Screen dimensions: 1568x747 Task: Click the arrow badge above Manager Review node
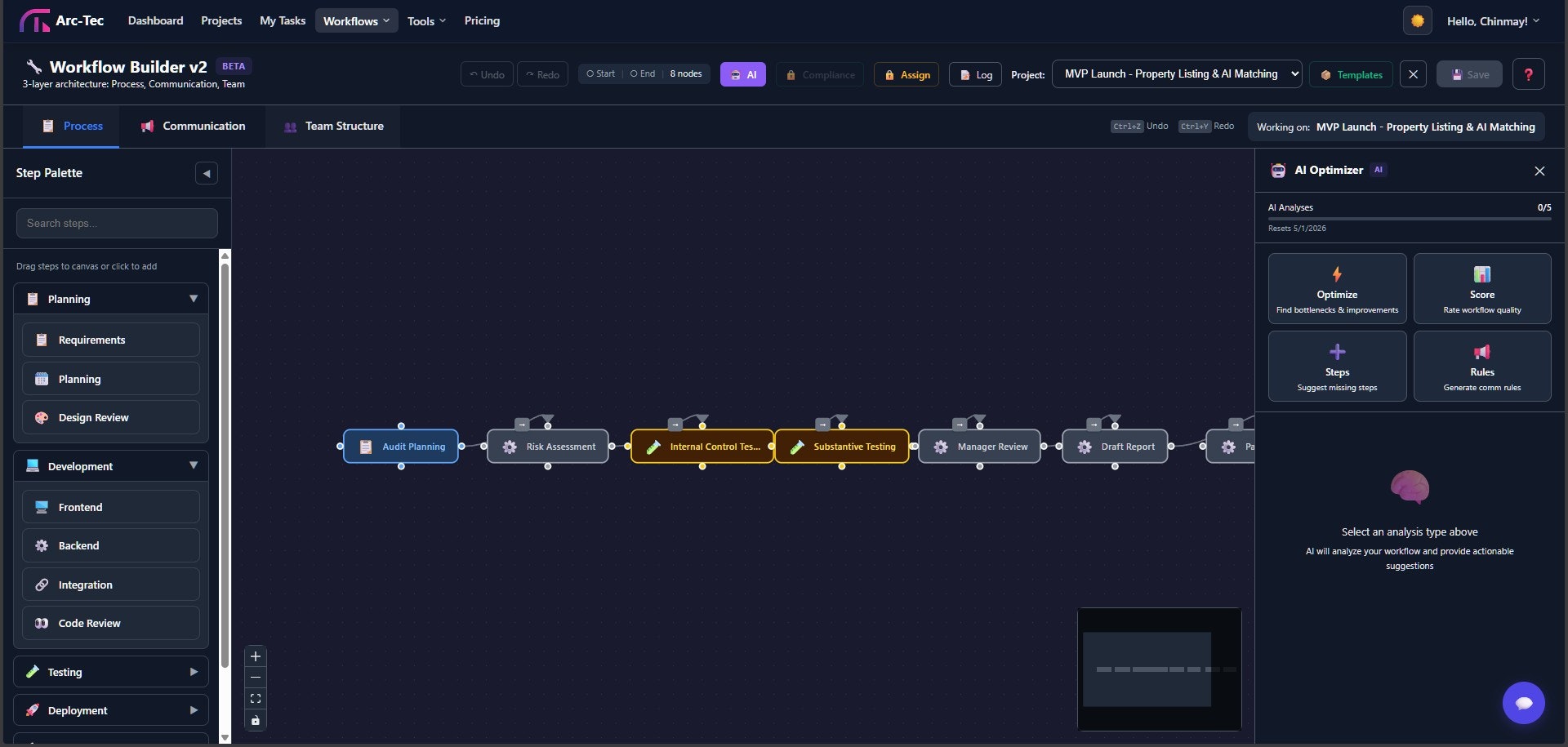point(960,425)
